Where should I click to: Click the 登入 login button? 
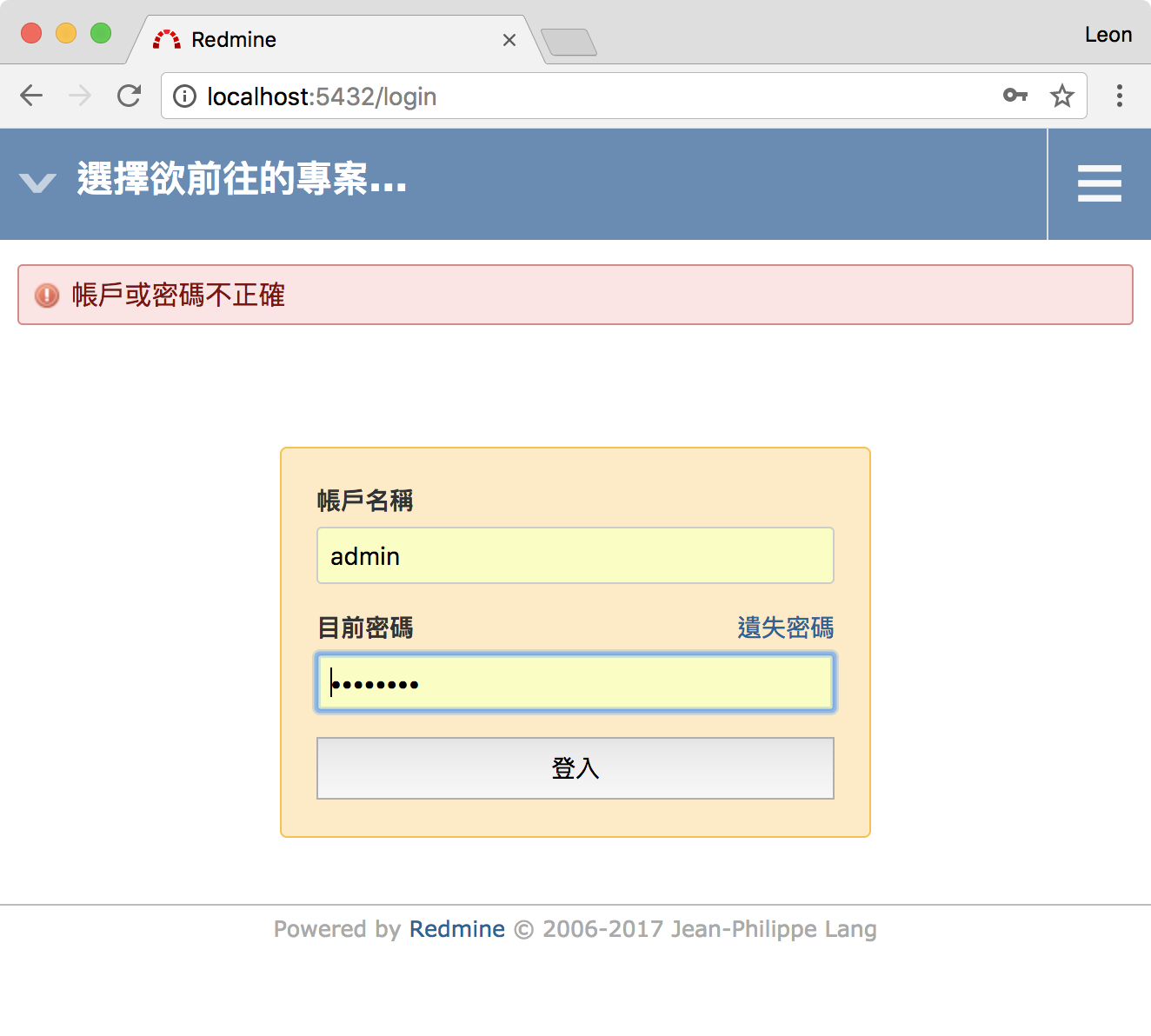pyautogui.click(x=575, y=768)
